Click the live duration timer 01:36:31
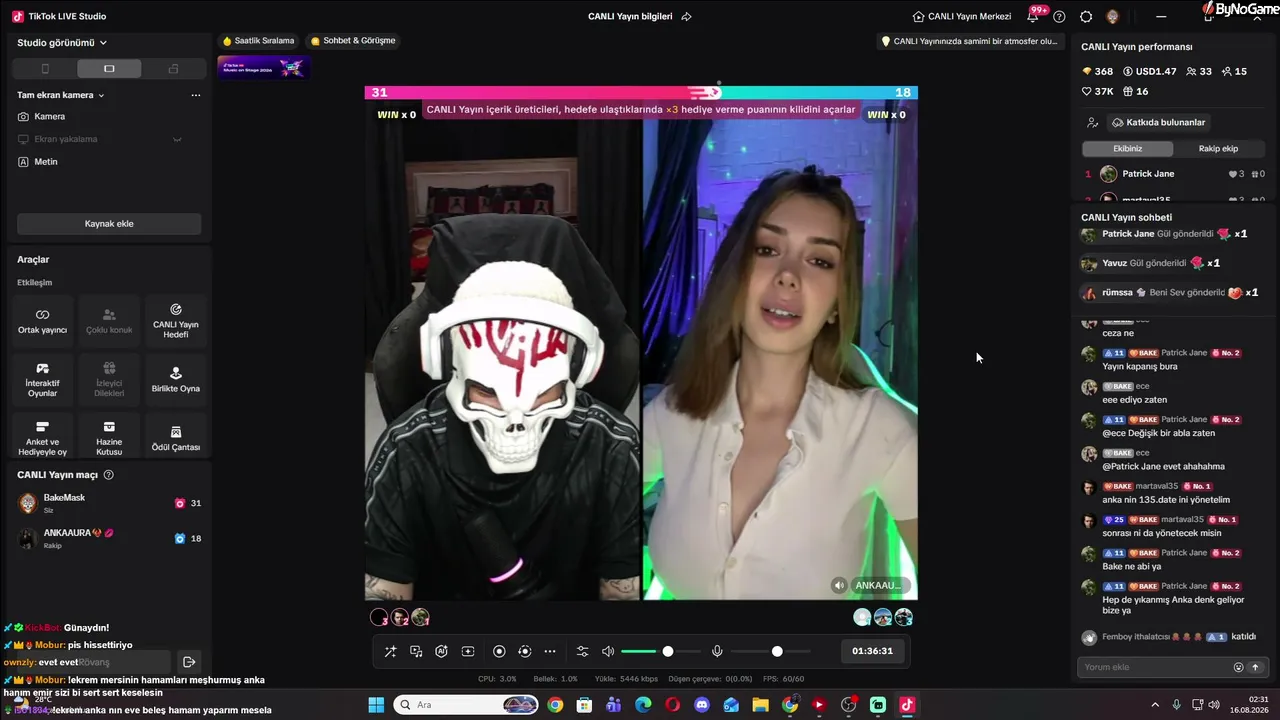This screenshot has width=1280, height=720. (x=873, y=651)
